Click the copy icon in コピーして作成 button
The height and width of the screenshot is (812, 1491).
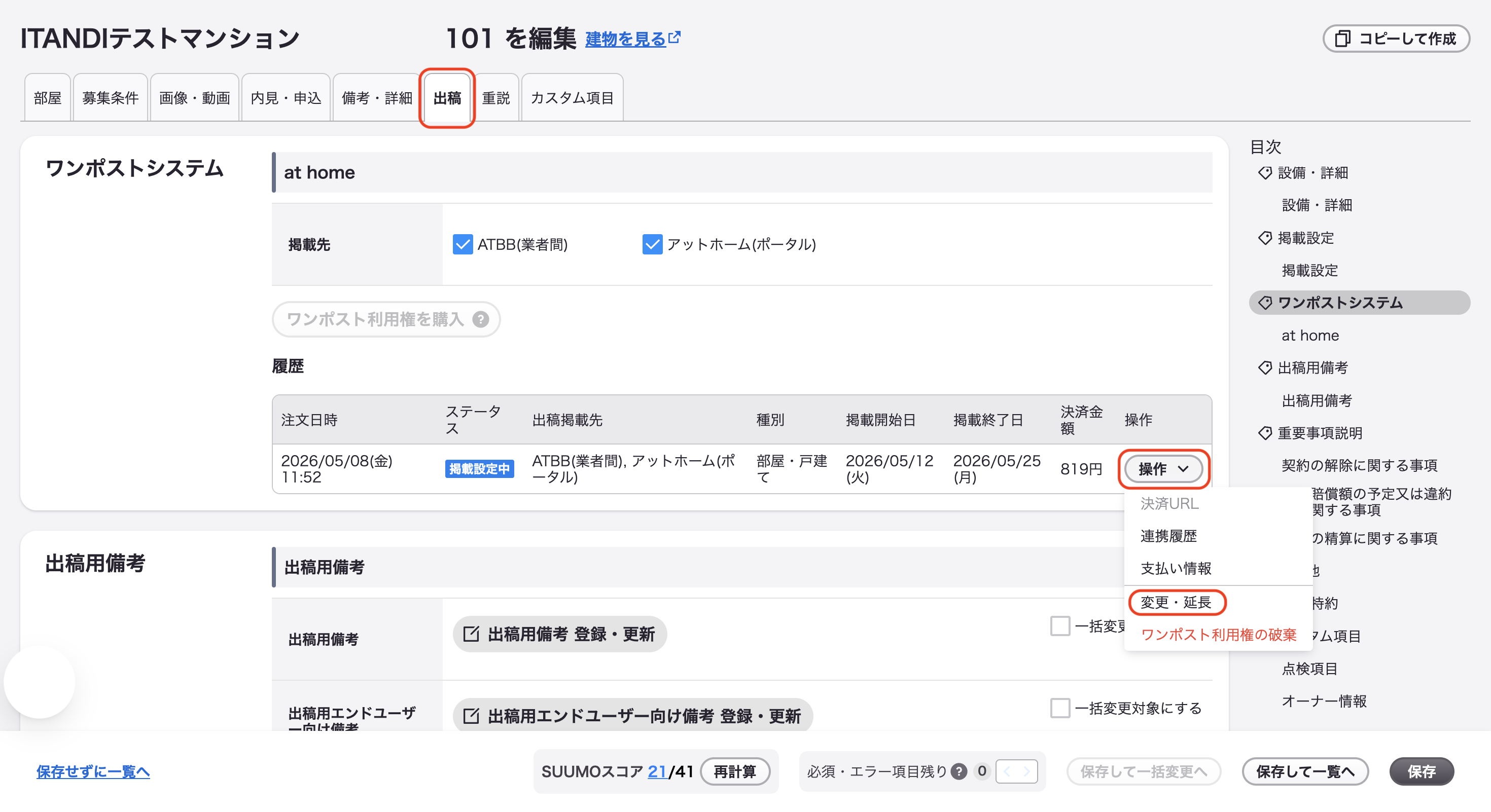(1343, 39)
